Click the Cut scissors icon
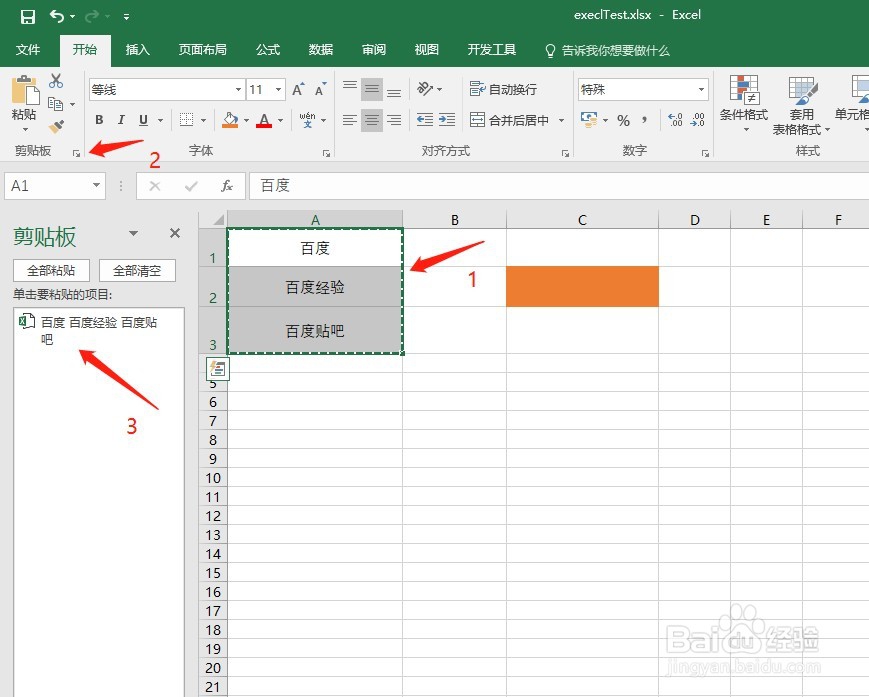The image size is (869, 697). coord(55,81)
